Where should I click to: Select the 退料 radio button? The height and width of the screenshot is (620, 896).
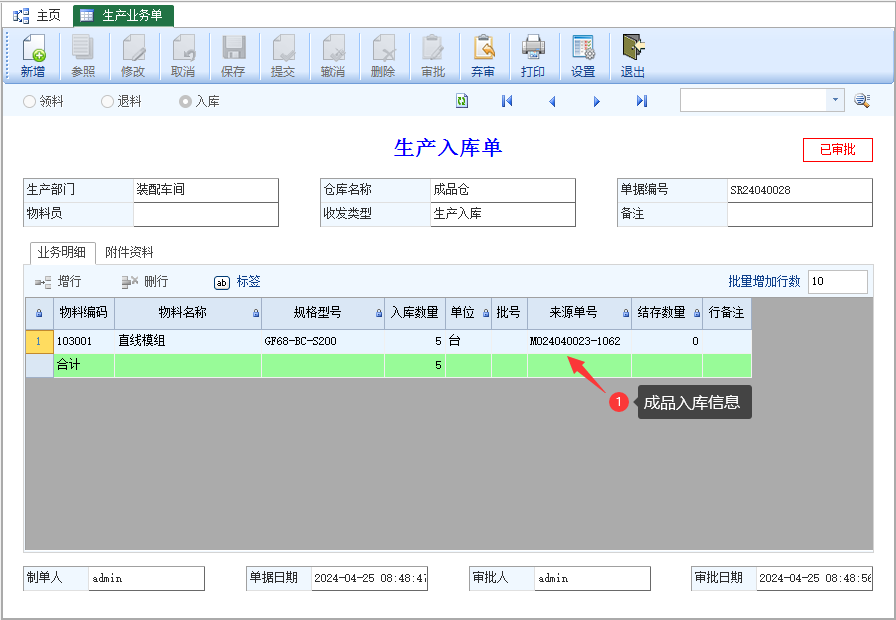click(107, 102)
